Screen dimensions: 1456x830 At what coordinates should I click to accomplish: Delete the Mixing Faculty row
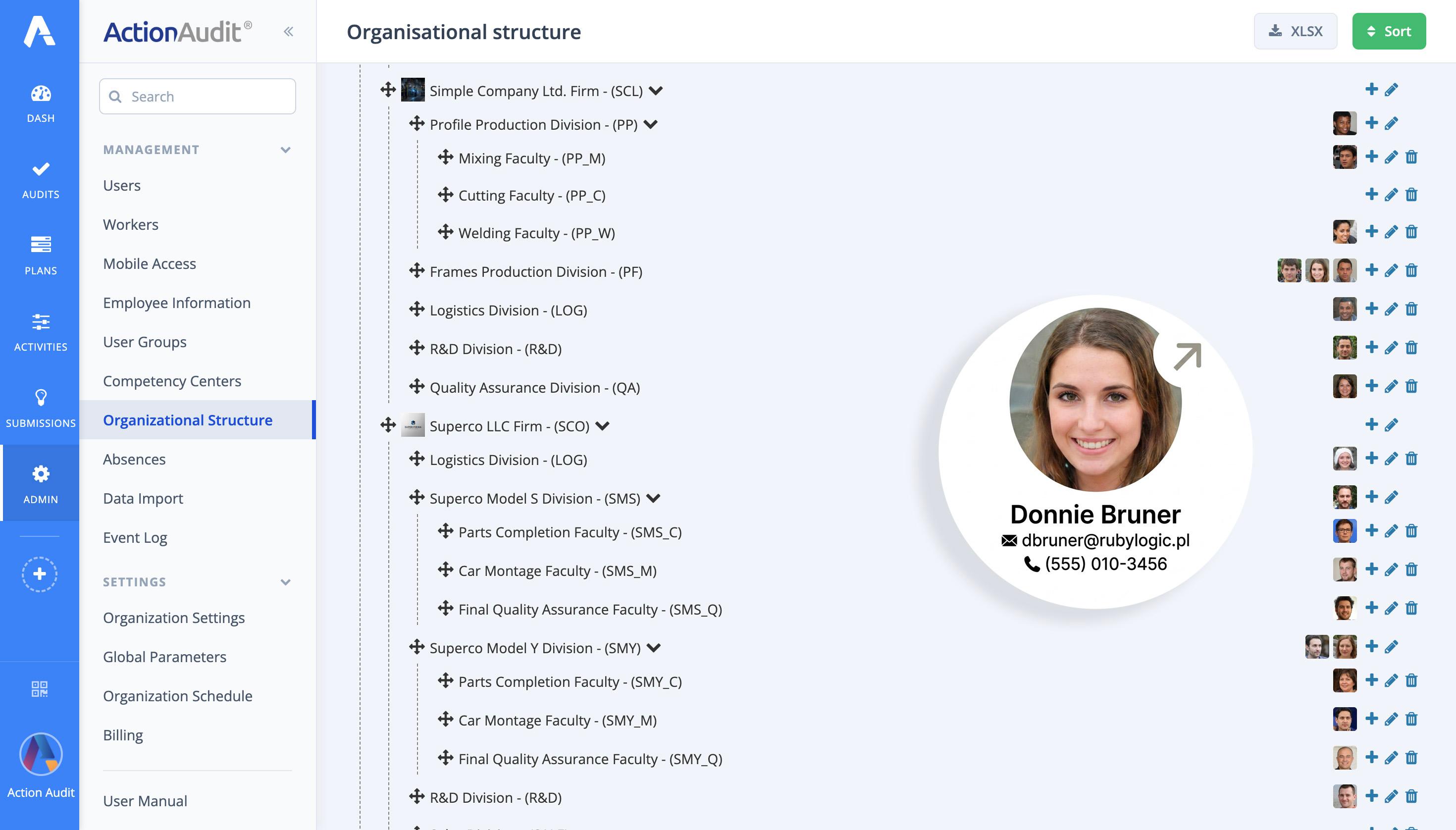pyautogui.click(x=1411, y=157)
